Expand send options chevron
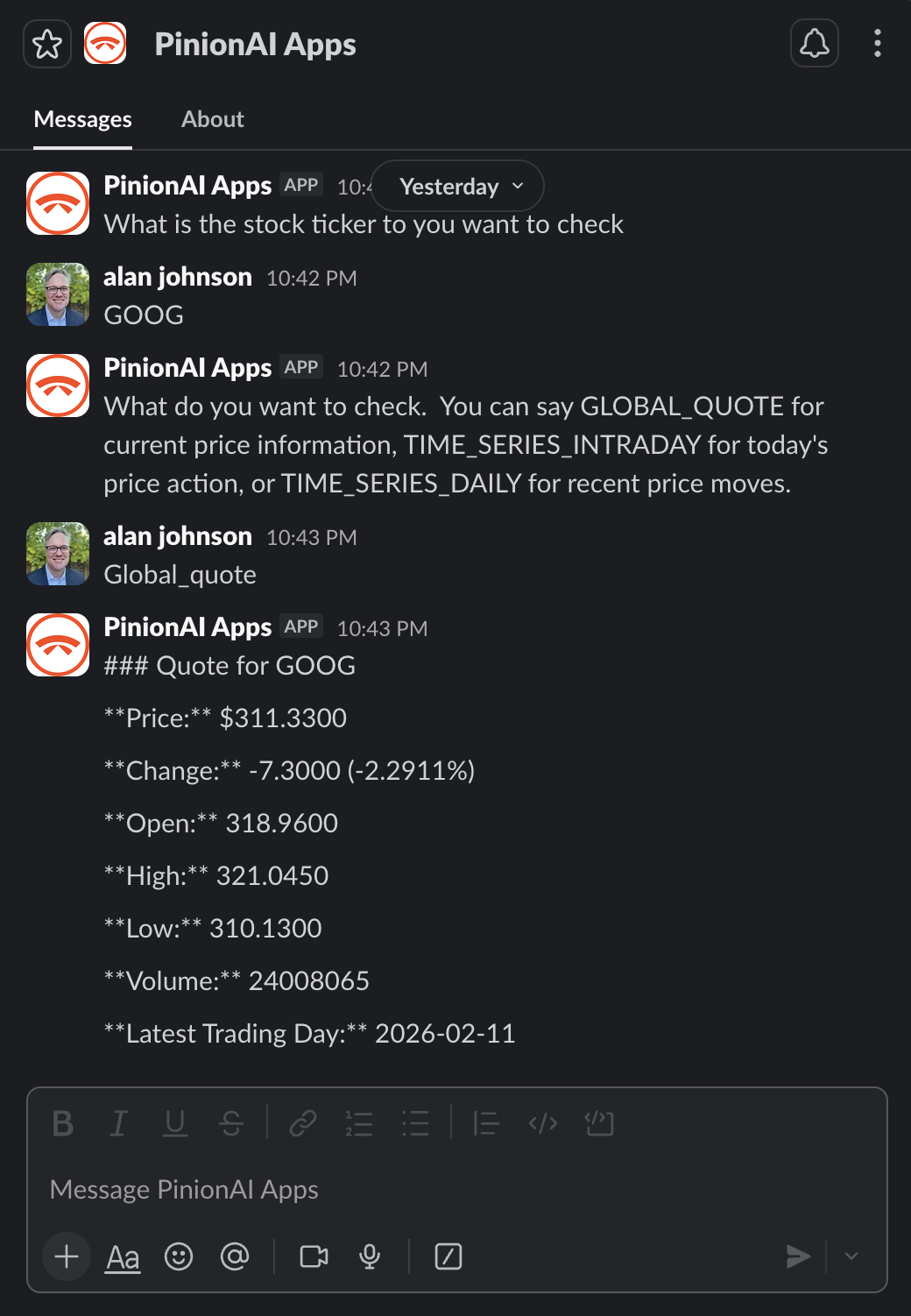Screen dimensions: 911x1316 click(851, 1256)
